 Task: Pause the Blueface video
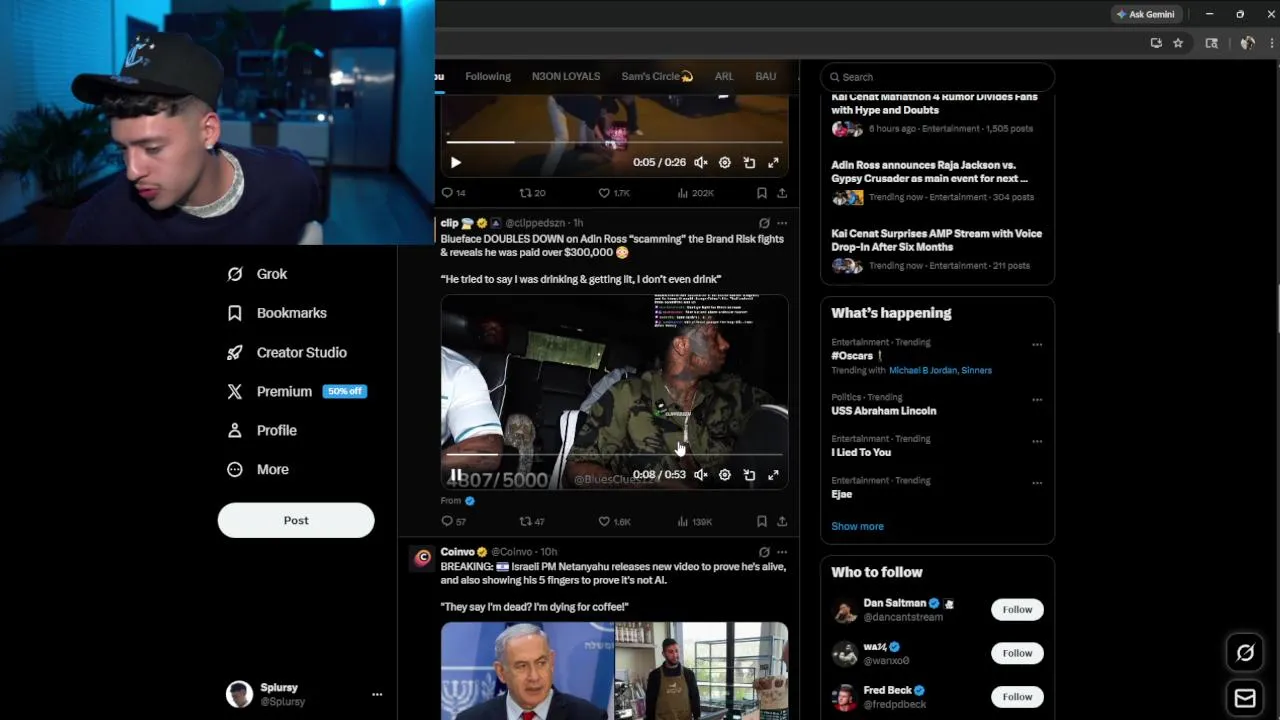click(456, 475)
